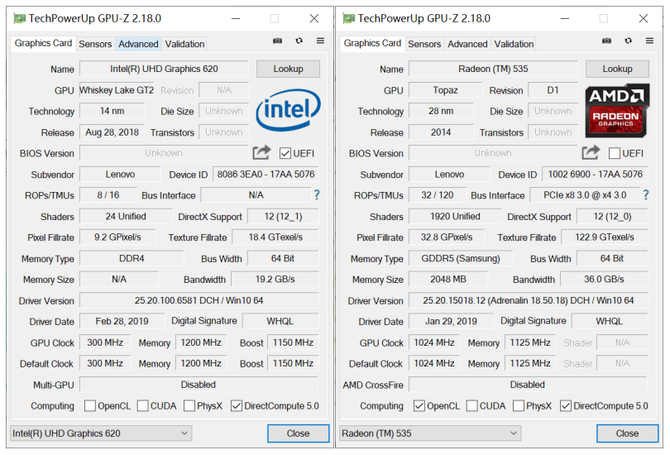Toggle the UEFI checkbox in the Intel window
670x455 pixels.
click(x=285, y=153)
